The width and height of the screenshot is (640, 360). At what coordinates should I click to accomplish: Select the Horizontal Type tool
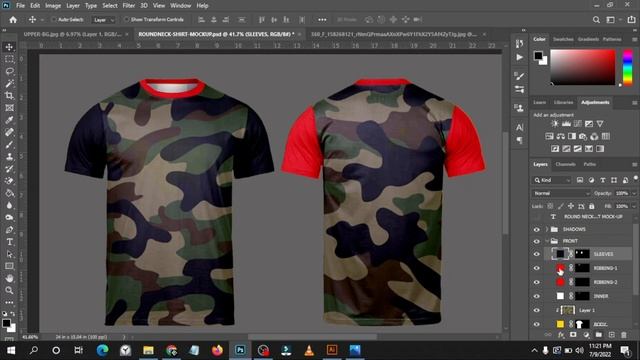[x=9, y=242]
